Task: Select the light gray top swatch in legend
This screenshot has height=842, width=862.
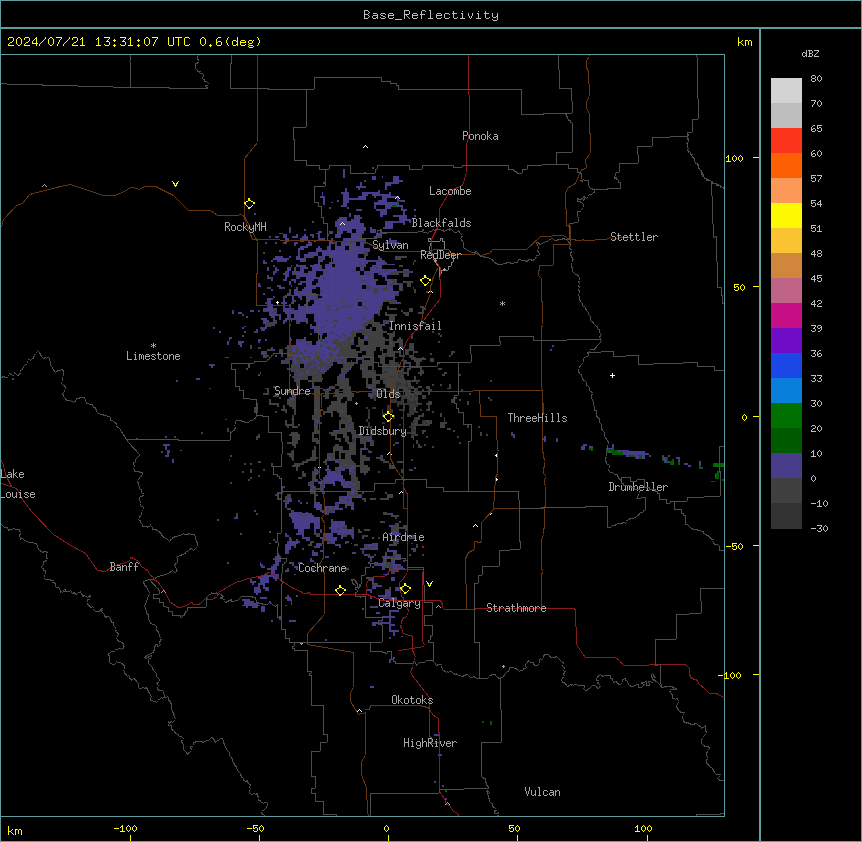Action: pyautogui.click(x=786, y=91)
